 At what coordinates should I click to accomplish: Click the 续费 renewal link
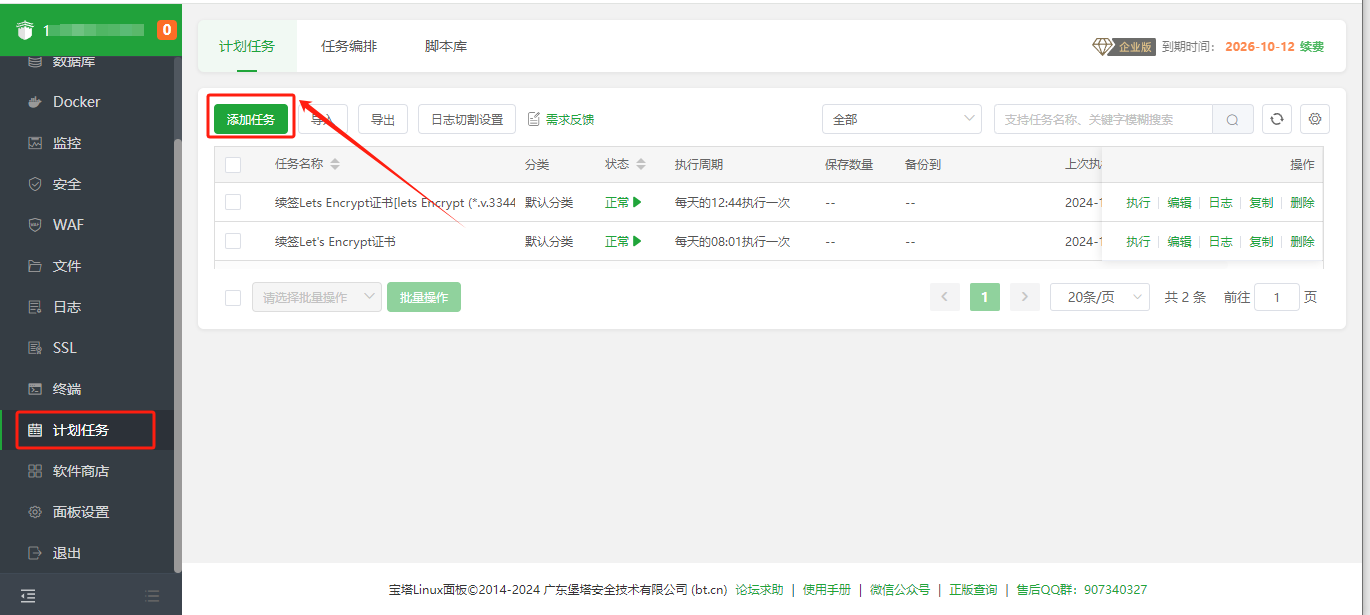tap(1312, 47)
